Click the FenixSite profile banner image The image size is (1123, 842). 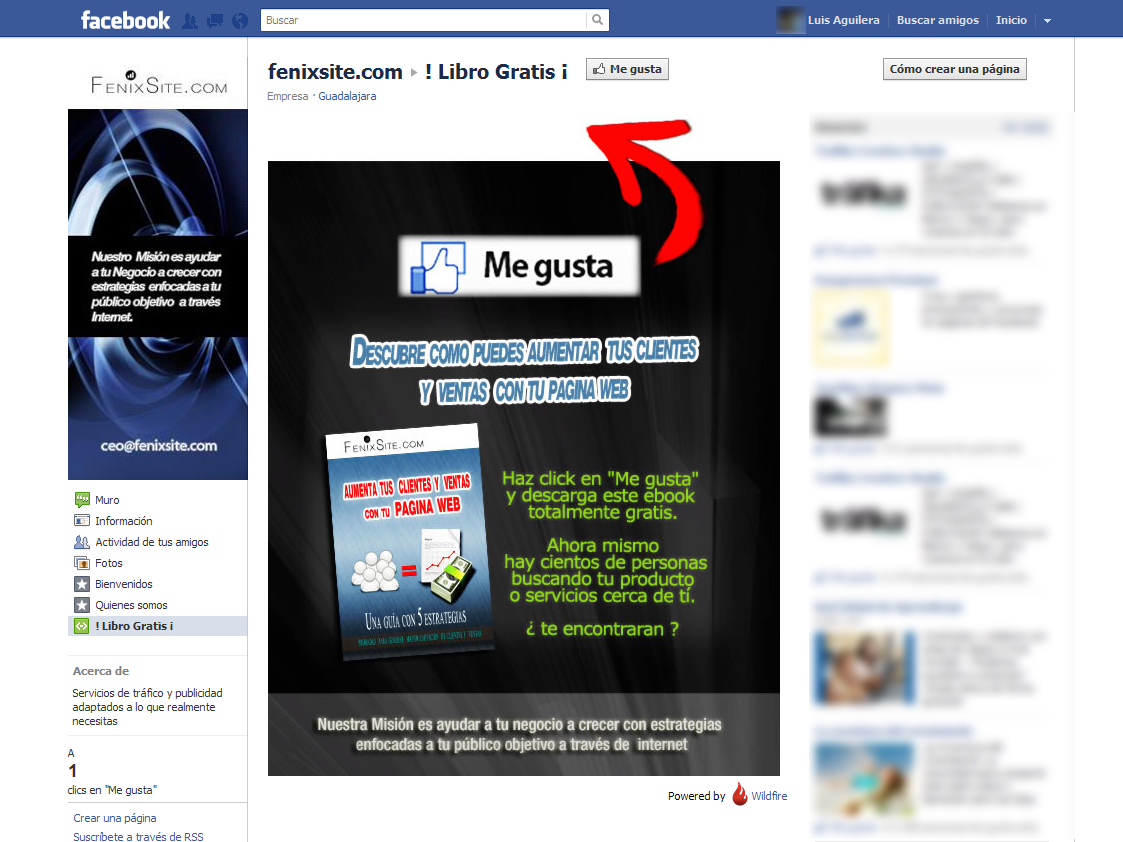click(x=158, y=294)
